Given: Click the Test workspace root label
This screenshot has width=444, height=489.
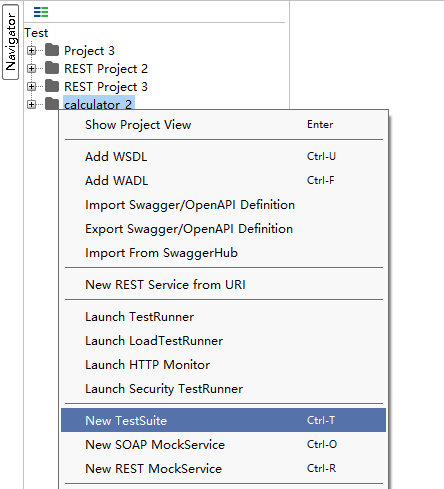Looking at the screenshot, I should tap(36, 33).
